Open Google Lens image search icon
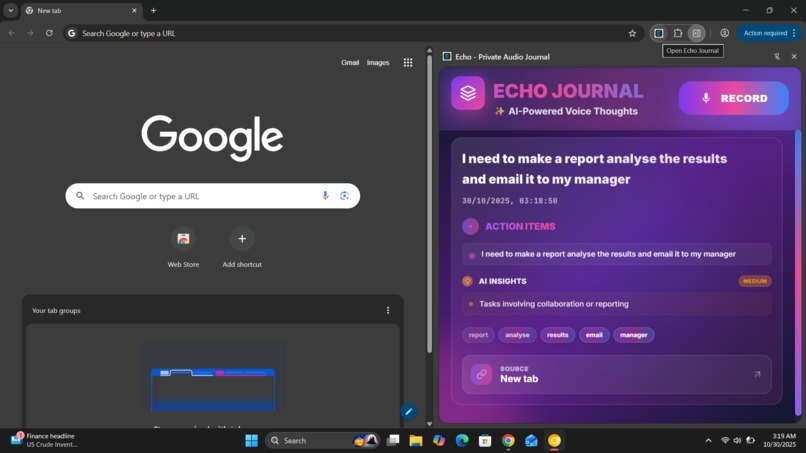Screen dimensions: 806x453 pos(344,195)
